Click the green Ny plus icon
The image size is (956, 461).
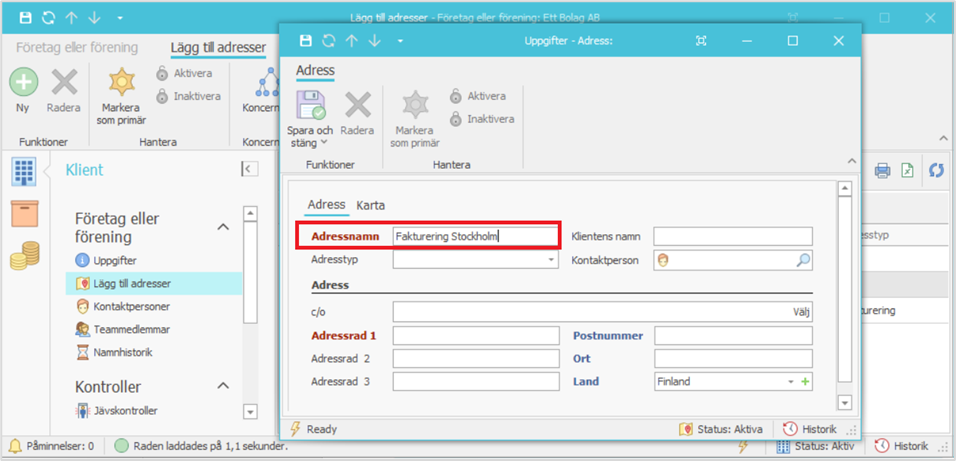23,82
